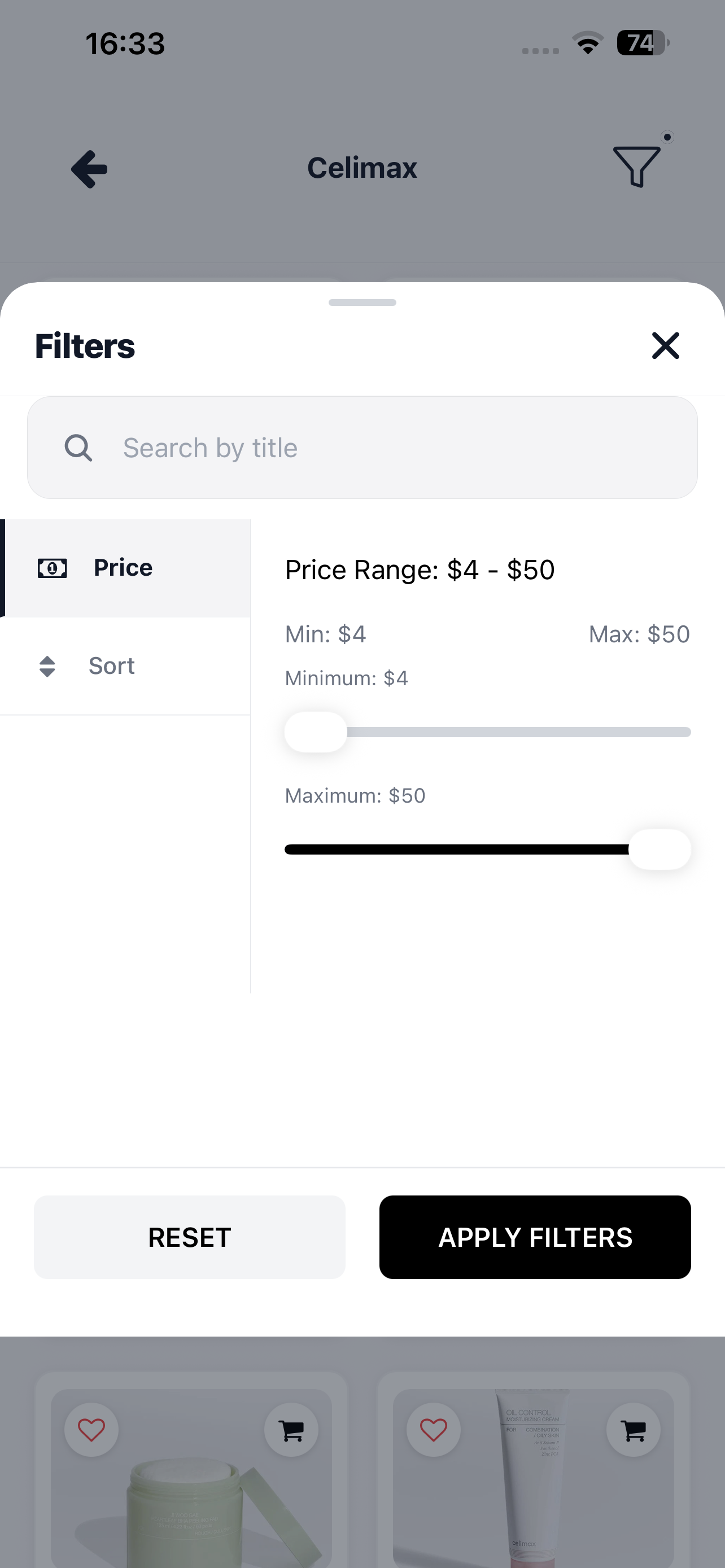The image size is (725, 1568).
Task: Tap the back arrow icon
Action: tap(89, 169)
